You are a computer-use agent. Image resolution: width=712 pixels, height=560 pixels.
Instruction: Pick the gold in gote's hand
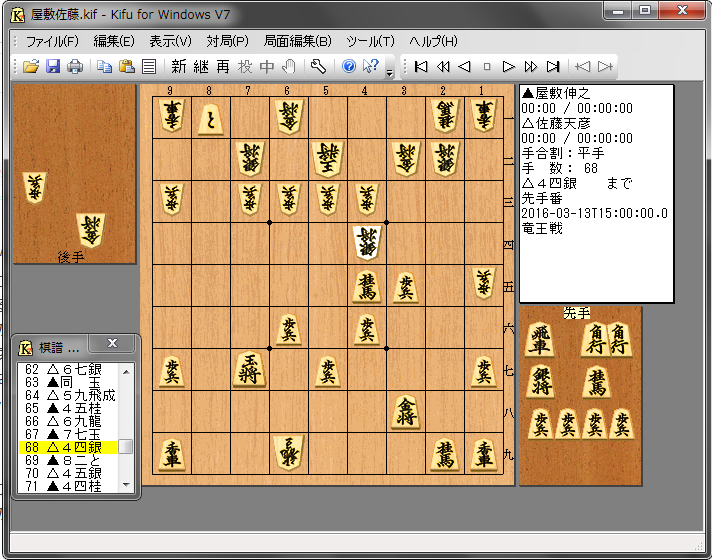click(91, 230)
